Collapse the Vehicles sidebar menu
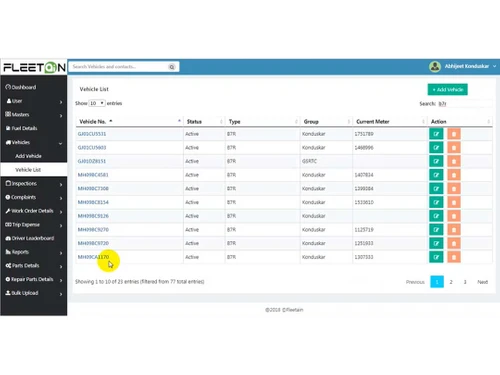This screenshot has width=500, height=375. coord(34,142)
